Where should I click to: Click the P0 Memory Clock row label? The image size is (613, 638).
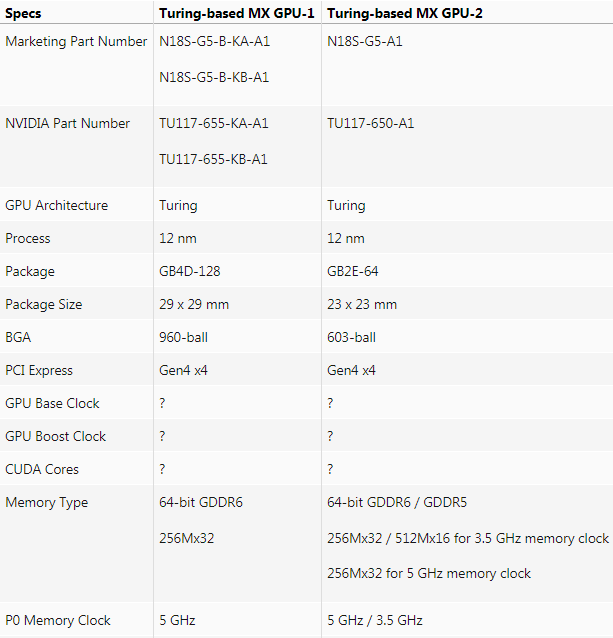pos(58,621)
